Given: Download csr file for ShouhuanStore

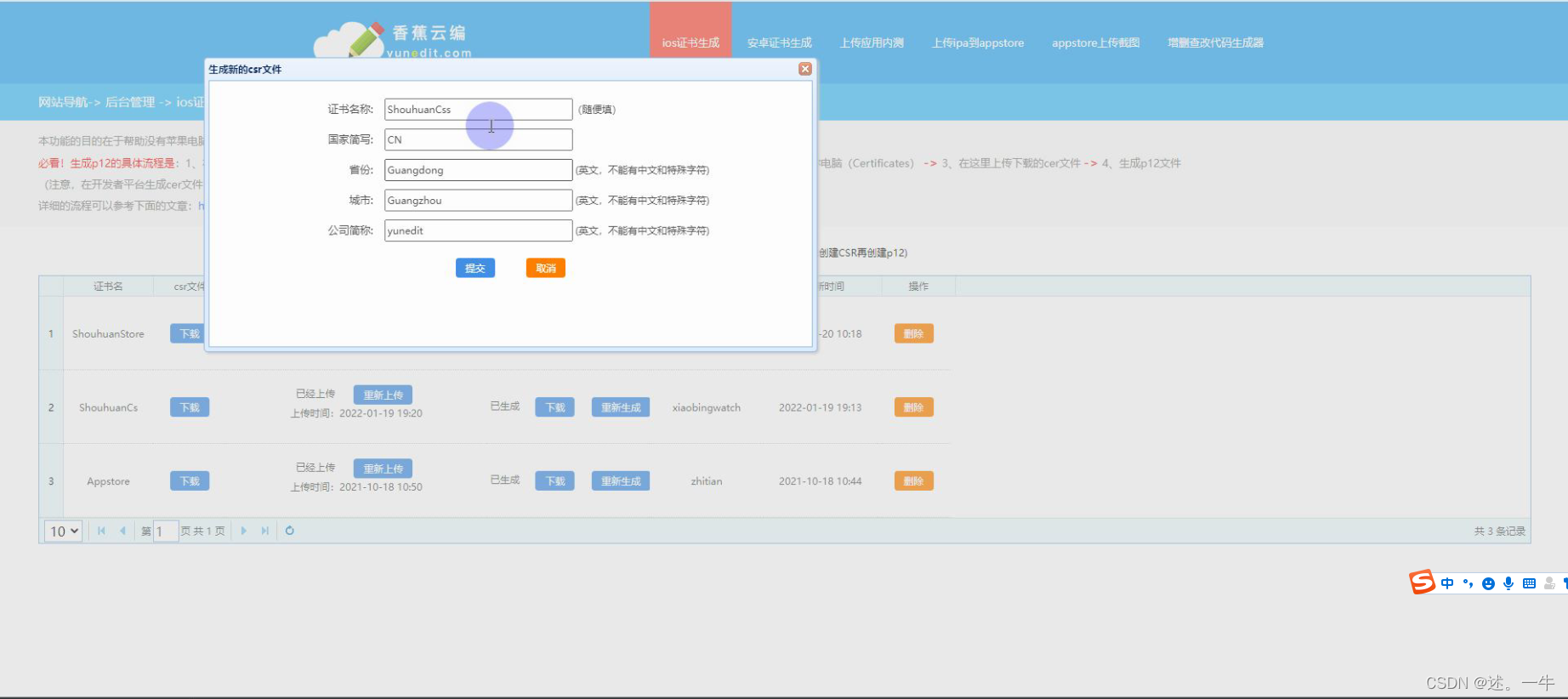Looking at the screenshot, I should click(189, 333).
